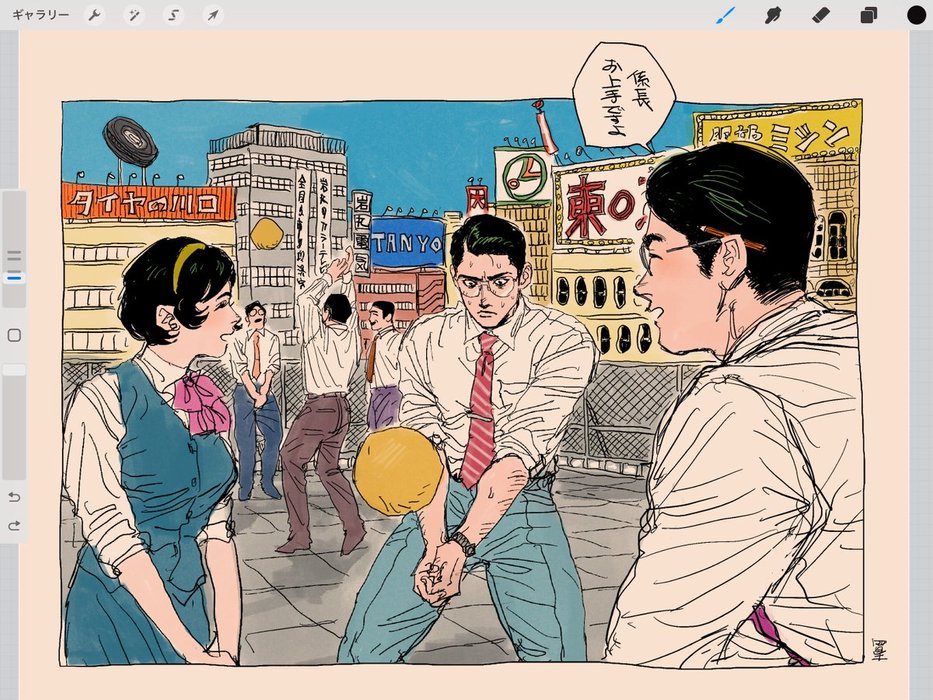Tap the square modify button in sidebar
Viewport: 933px width, 700px height.
click(14, 335)
